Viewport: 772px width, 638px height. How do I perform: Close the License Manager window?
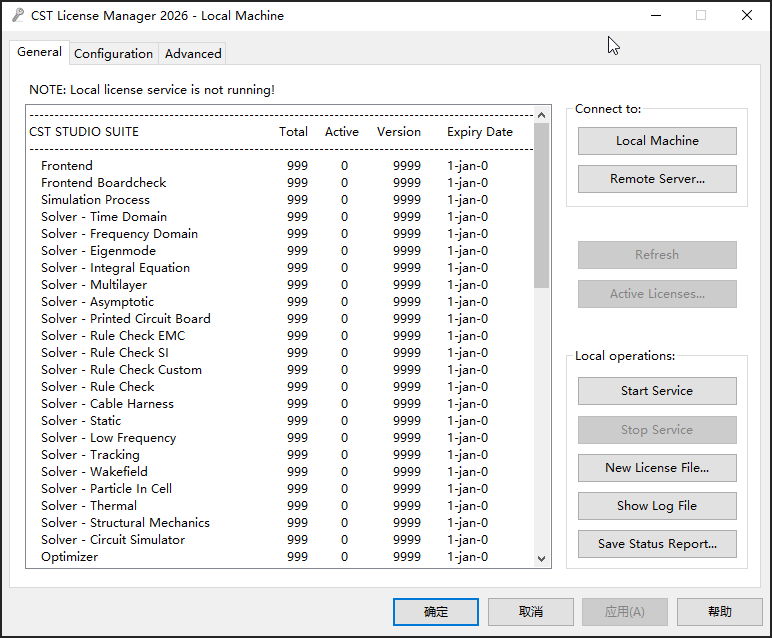coord(746,15)
